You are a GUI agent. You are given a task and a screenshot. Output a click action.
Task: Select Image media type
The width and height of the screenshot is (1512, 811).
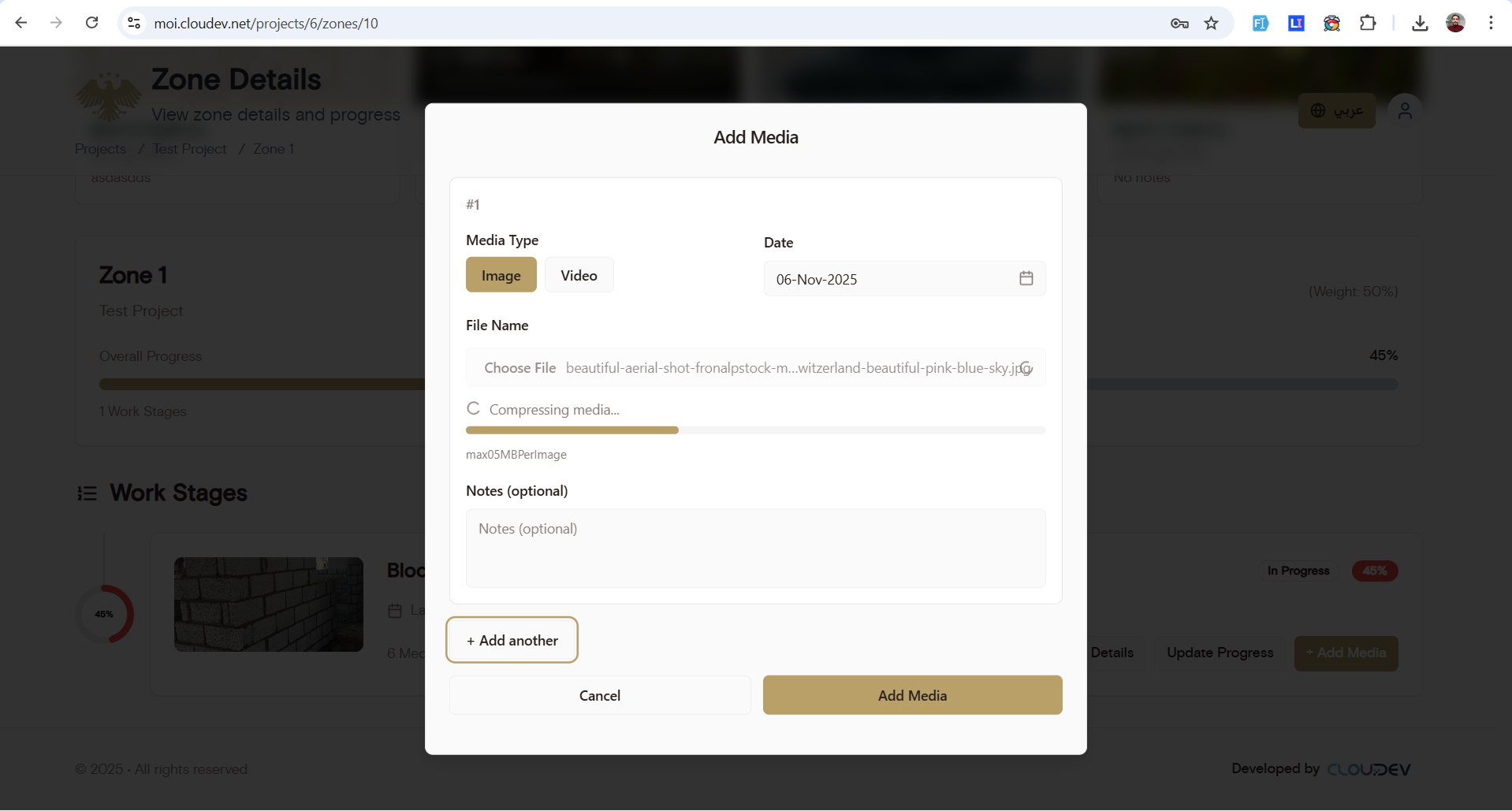[501, 275]
